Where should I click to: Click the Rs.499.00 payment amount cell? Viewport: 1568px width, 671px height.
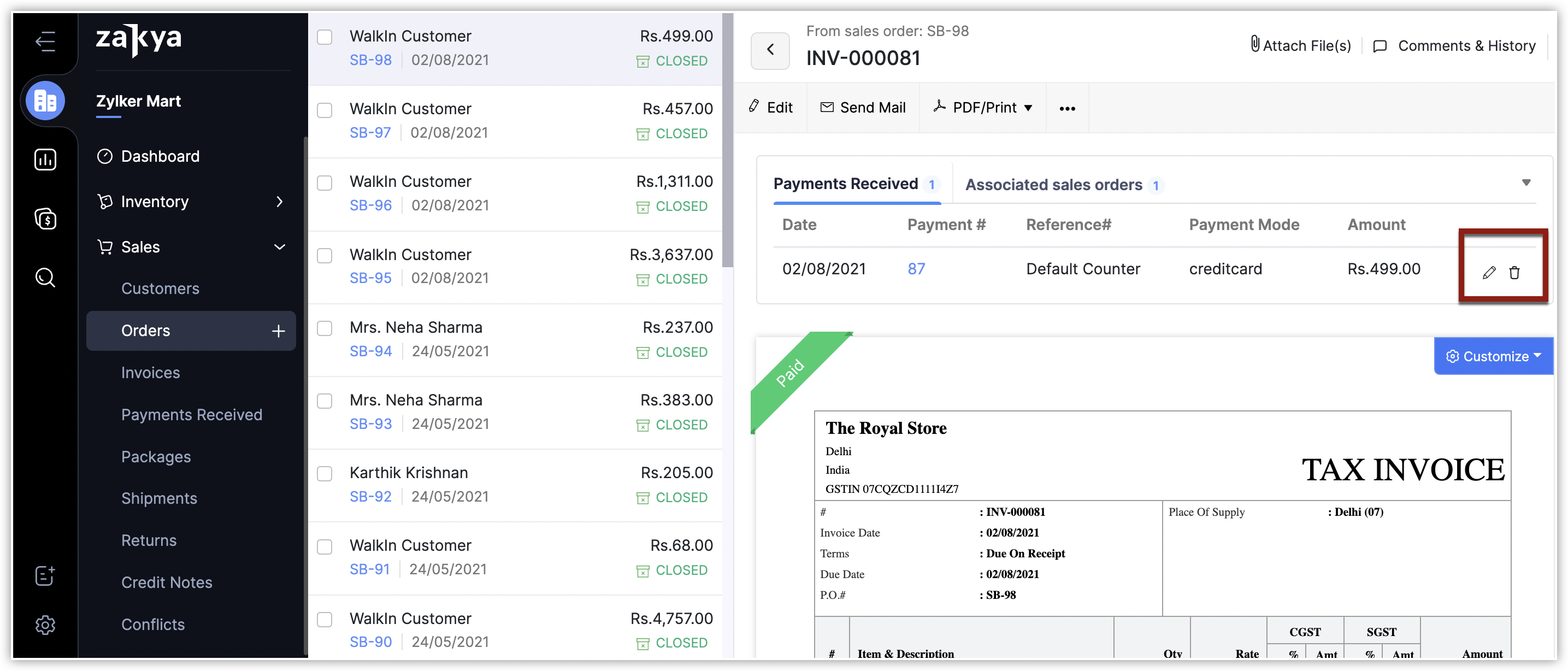(1383, 269)
